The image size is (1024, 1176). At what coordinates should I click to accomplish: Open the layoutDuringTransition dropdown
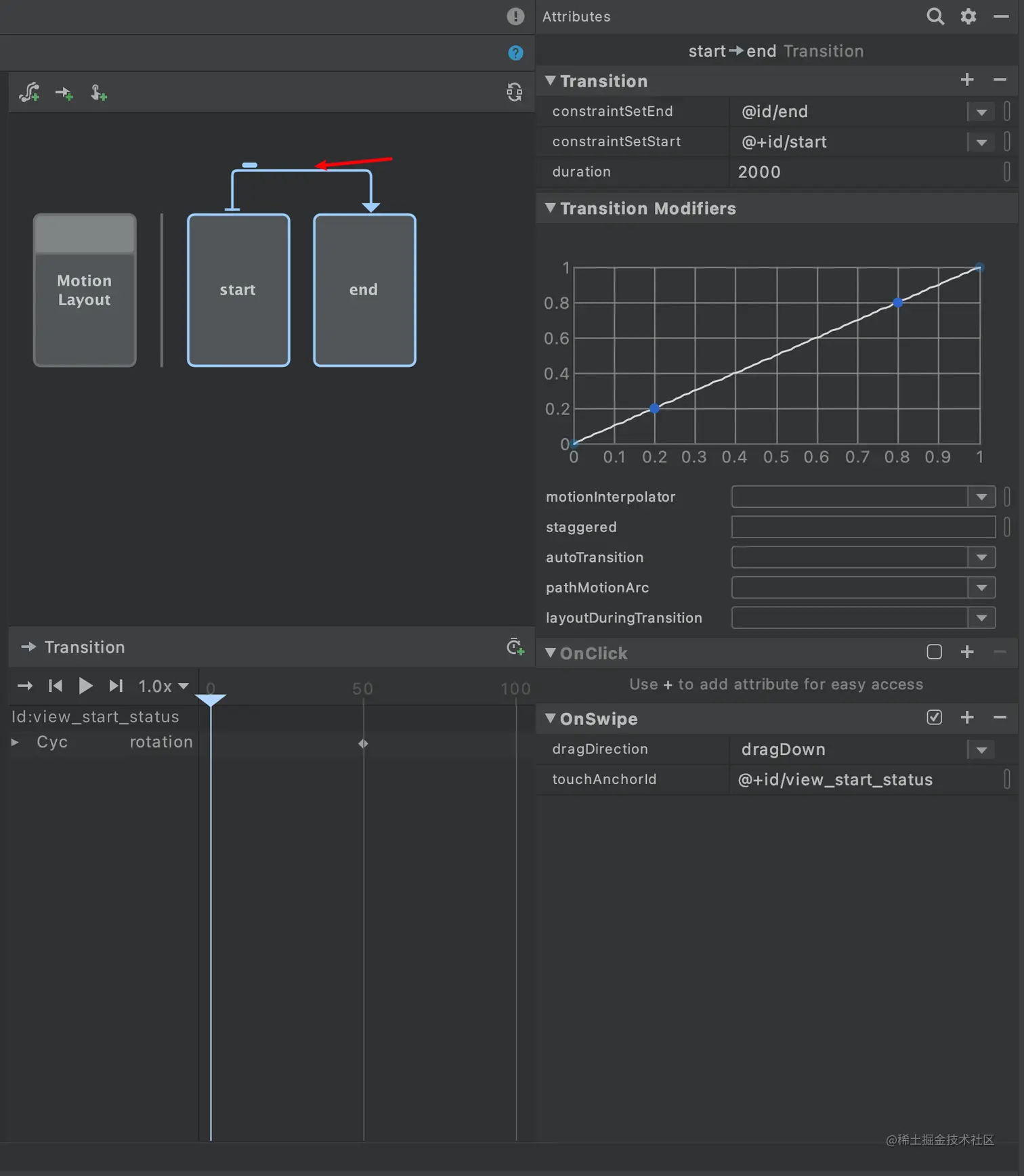pyautogui.click(x=981, y=618)
